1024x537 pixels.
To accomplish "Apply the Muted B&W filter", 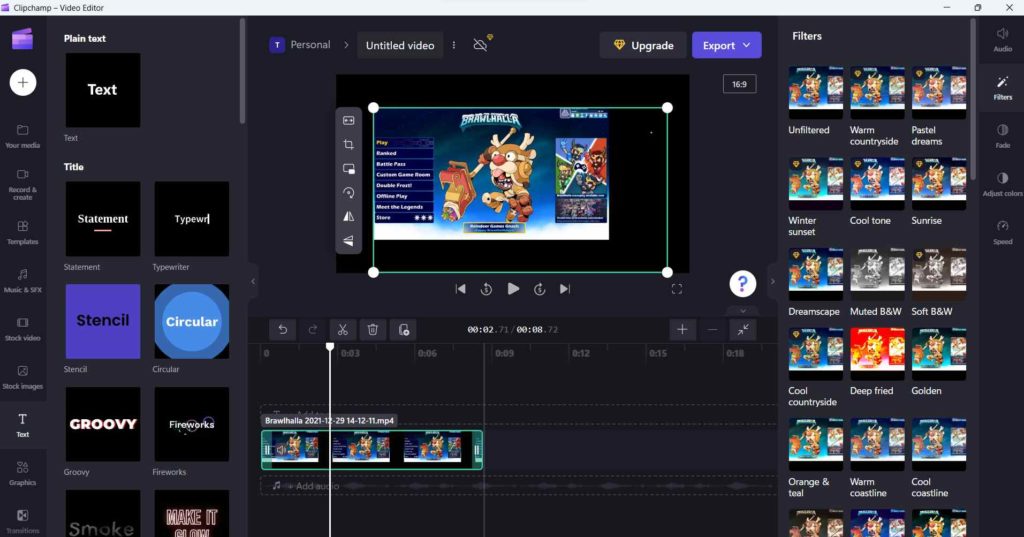I will click(x=877, y=274).
